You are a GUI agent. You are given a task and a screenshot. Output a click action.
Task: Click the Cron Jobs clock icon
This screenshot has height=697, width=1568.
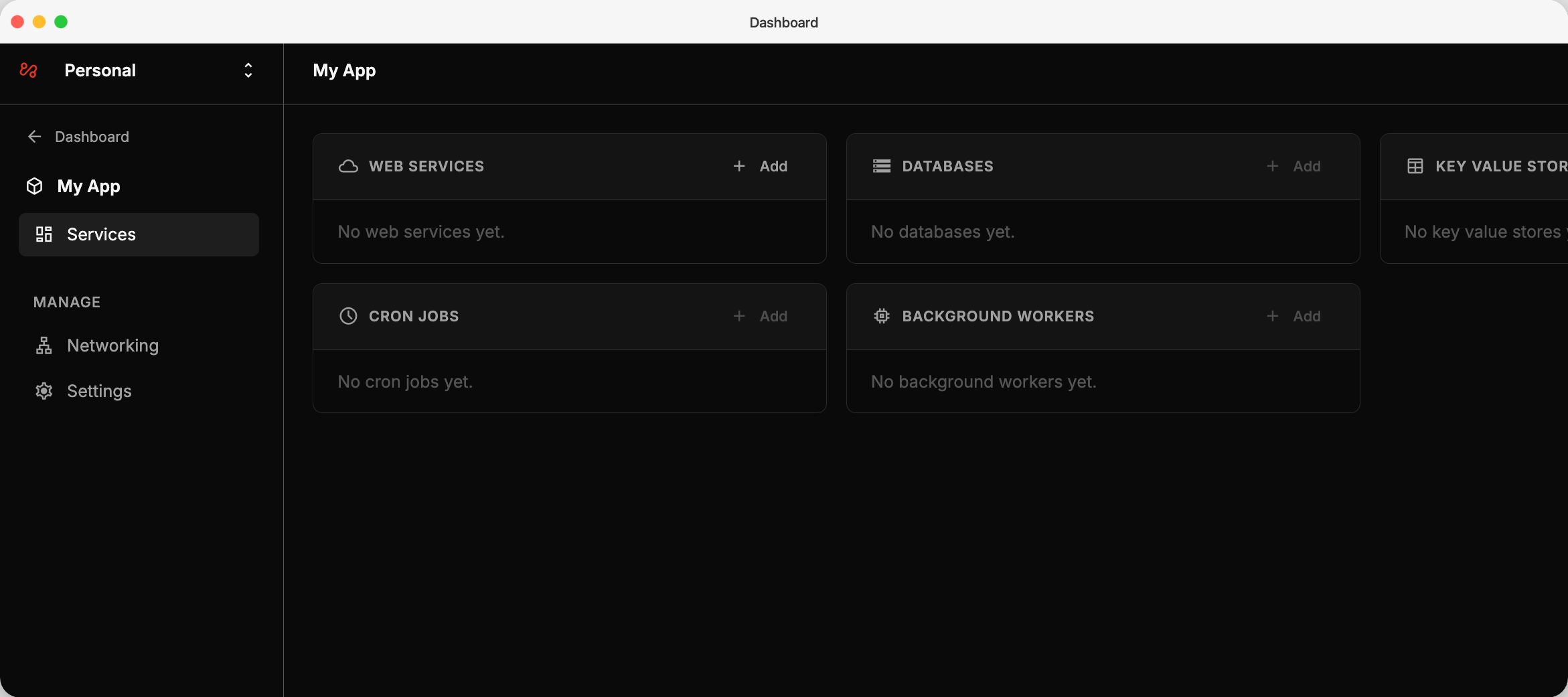pos(348,316)
